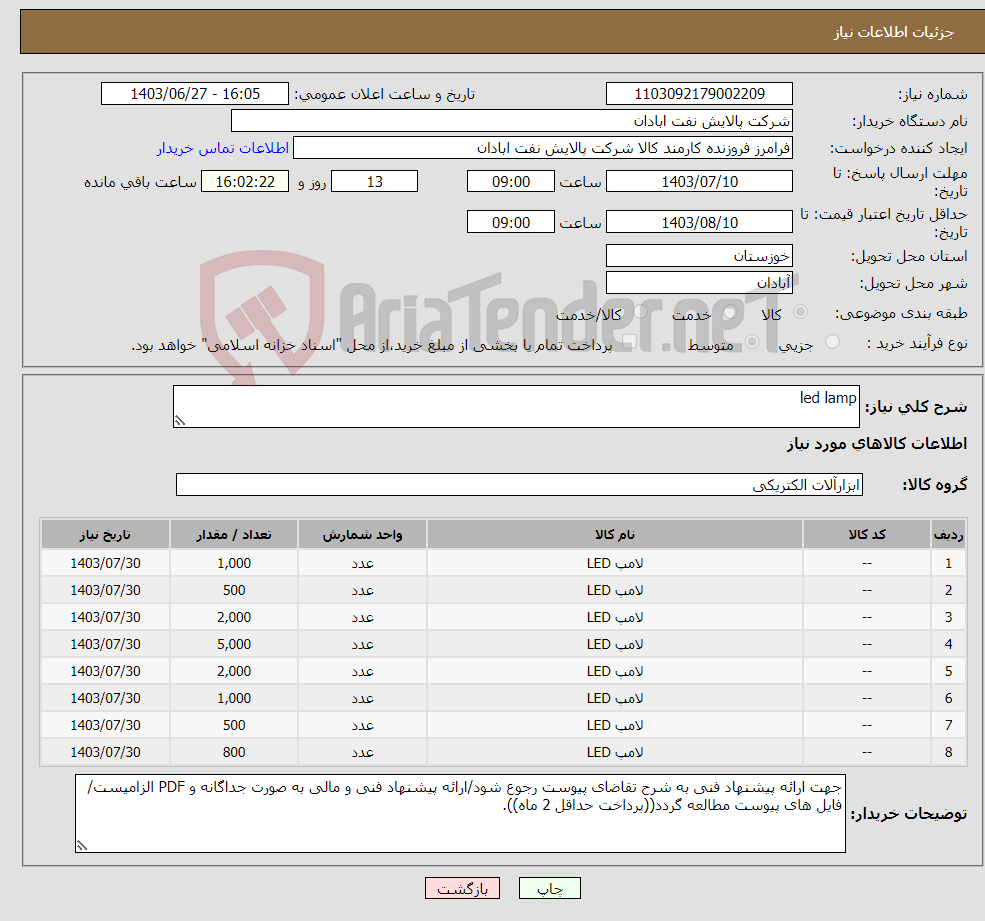
Task: Click the ردیف column header
Action: tap(949, 535)
